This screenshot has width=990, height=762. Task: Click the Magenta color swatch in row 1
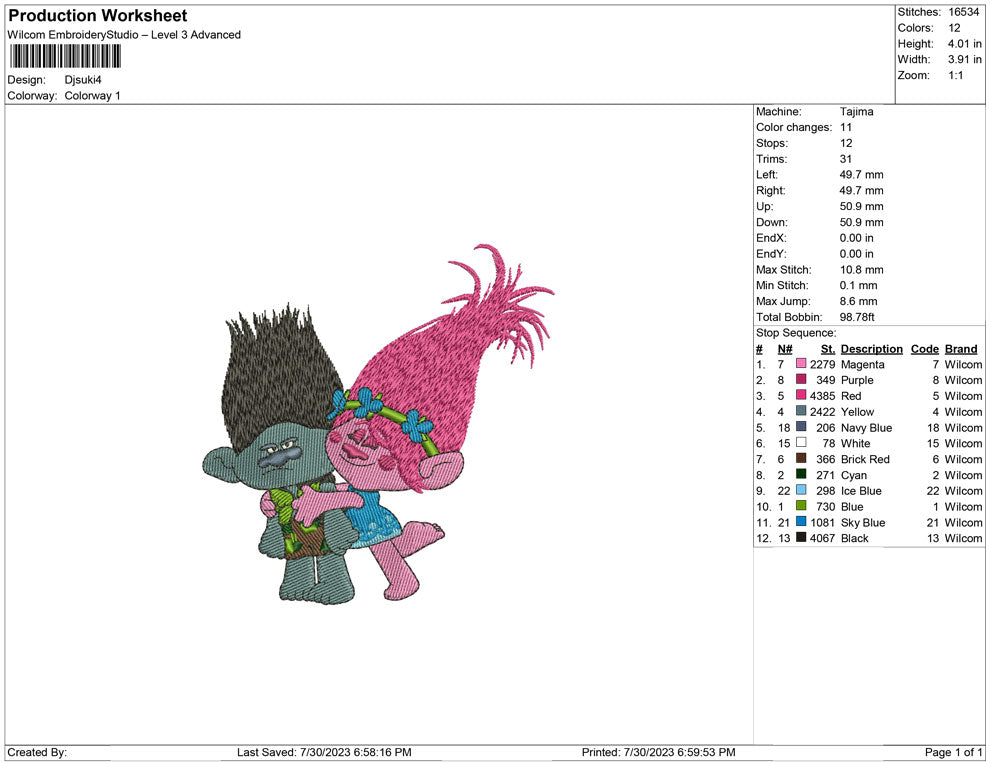point(801,364)
